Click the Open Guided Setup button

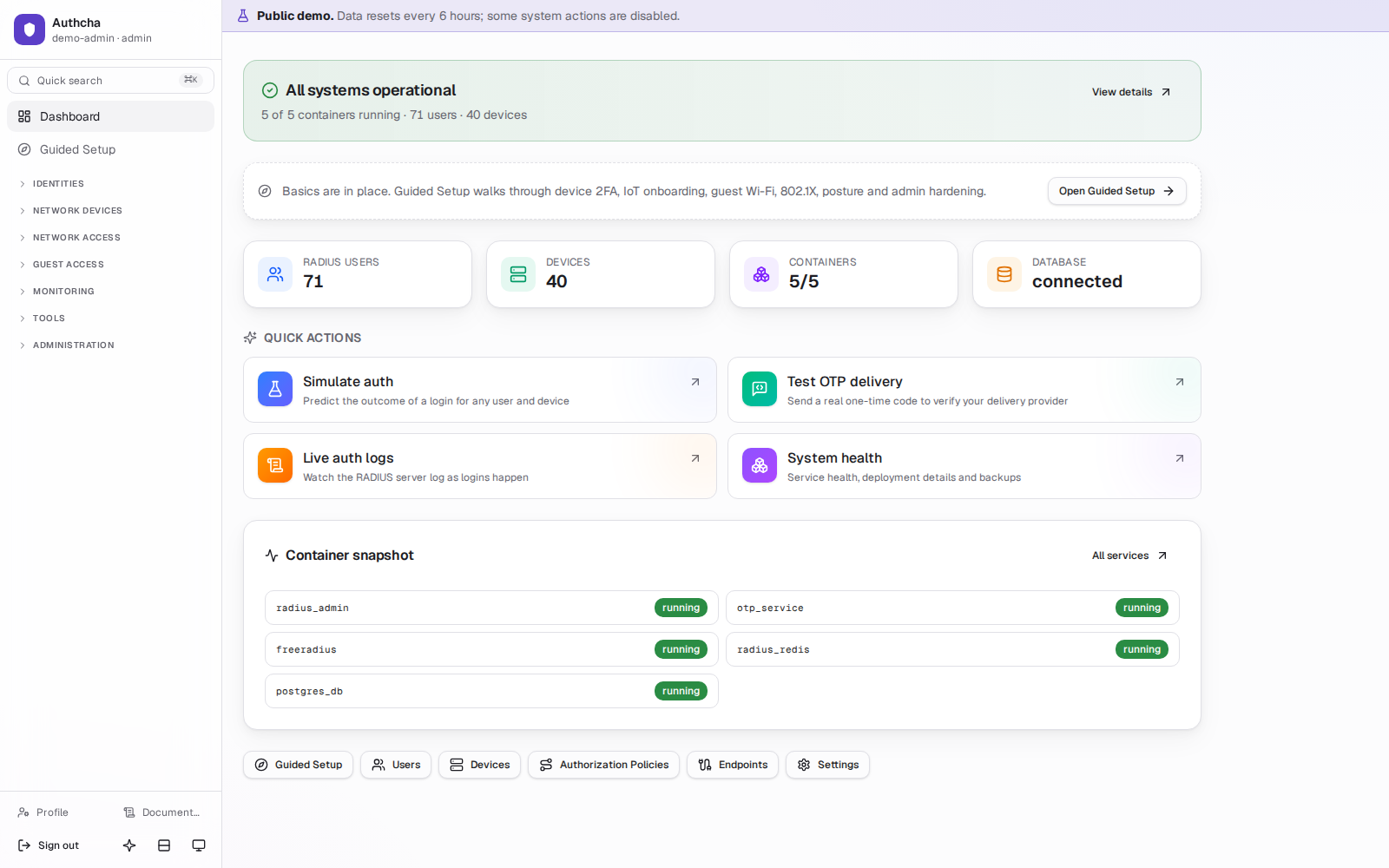pyautogui.click(x=1117, y=191)
